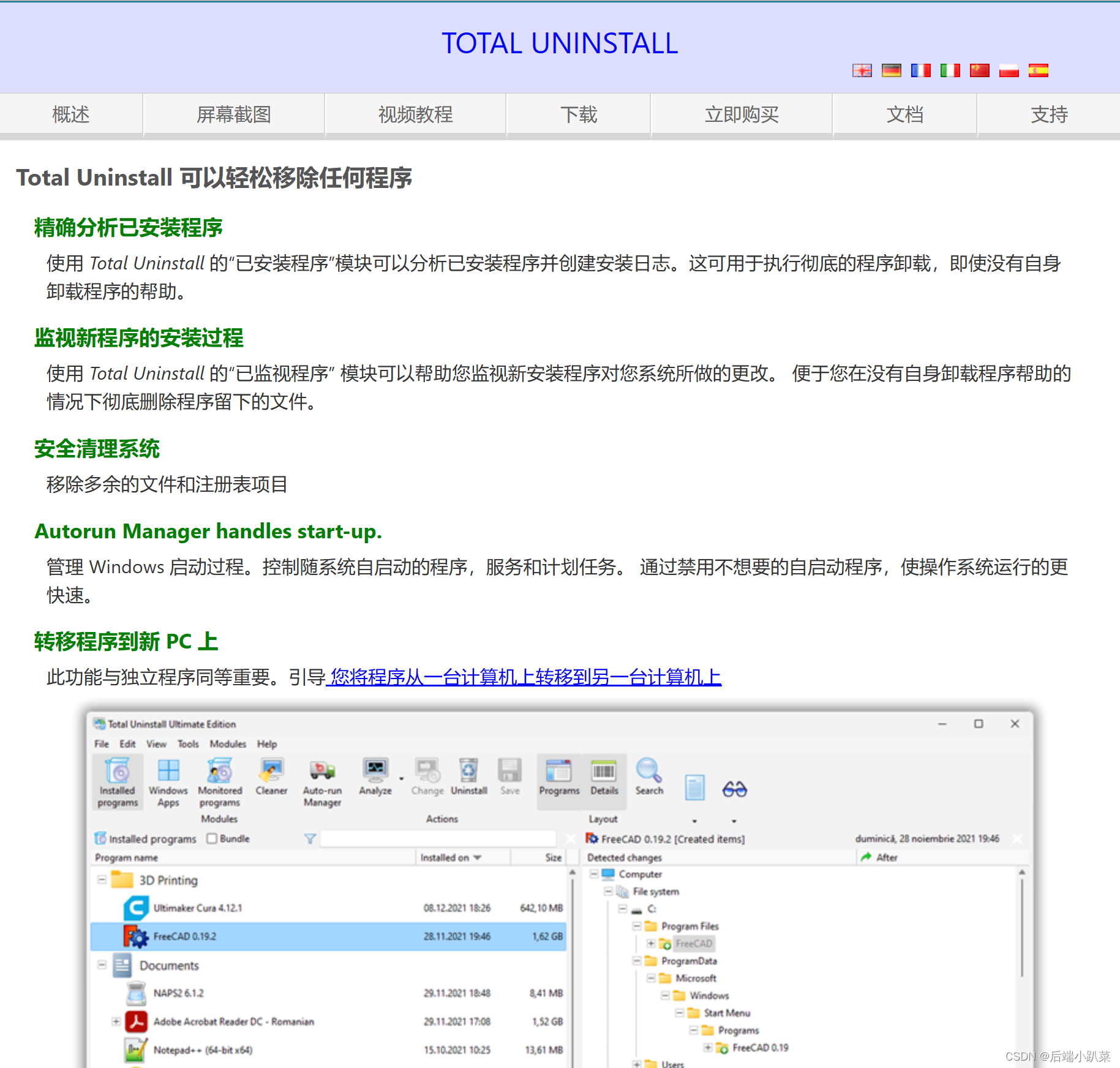Sort by Program name column header
The width and height of the screenshot is (1120, 1068).
click(x=254, y=857)
